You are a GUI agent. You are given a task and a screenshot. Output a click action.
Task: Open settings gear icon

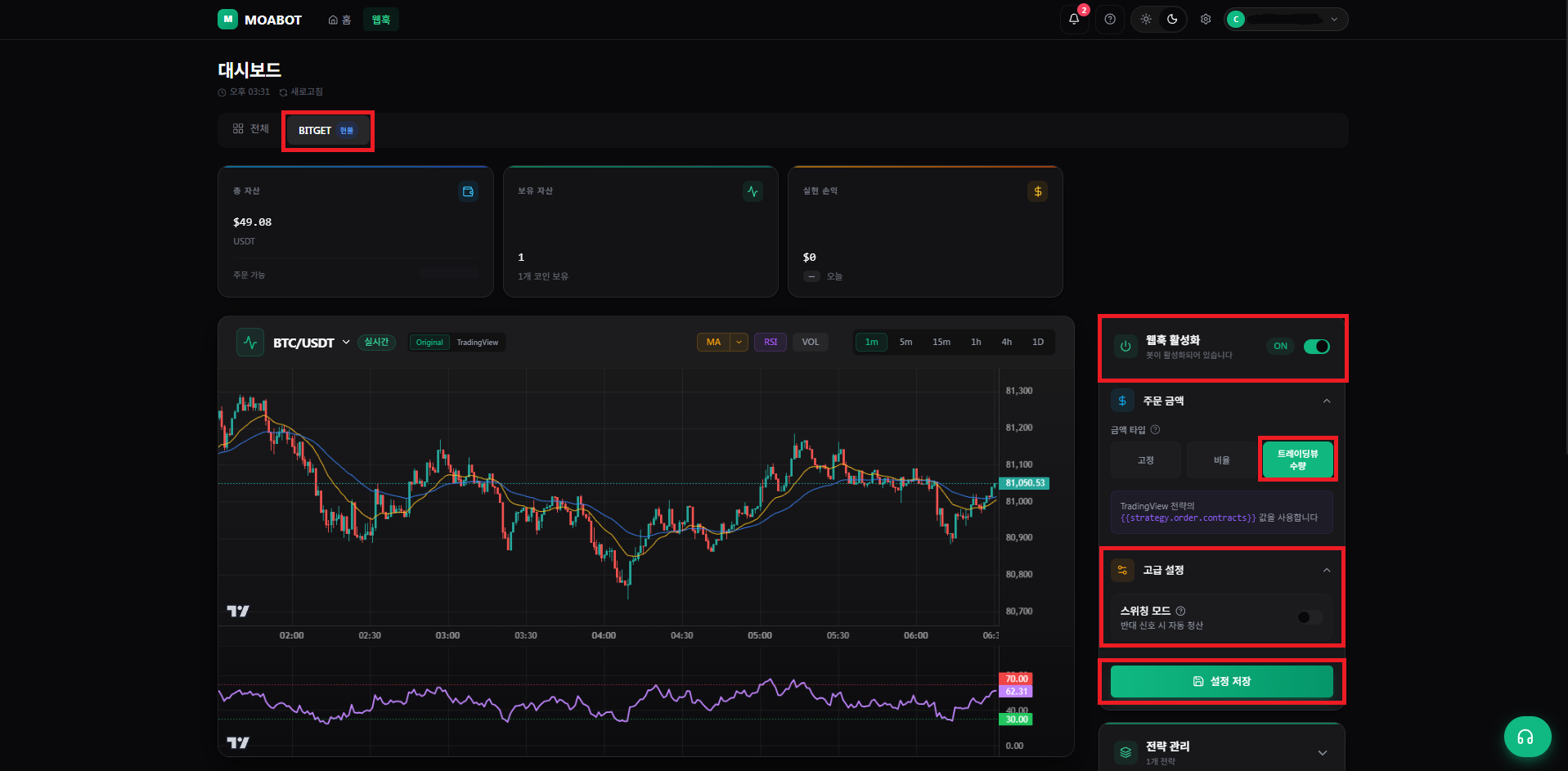[x=1206, y=19]
